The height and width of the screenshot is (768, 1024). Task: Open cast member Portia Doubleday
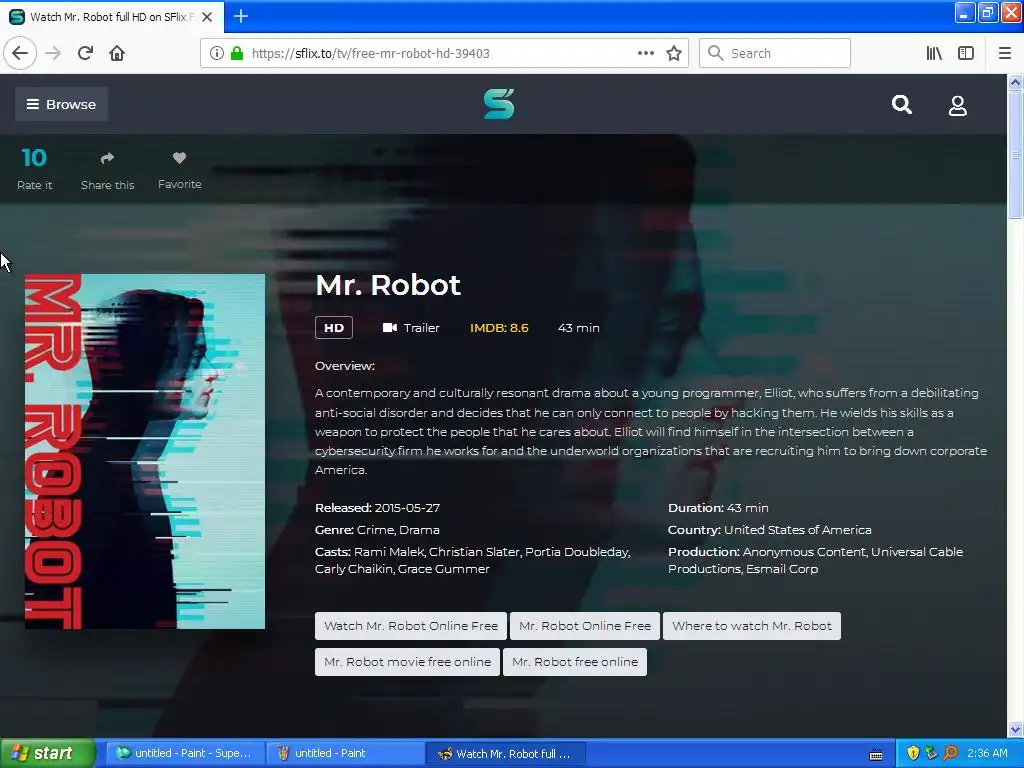(577, 552)
